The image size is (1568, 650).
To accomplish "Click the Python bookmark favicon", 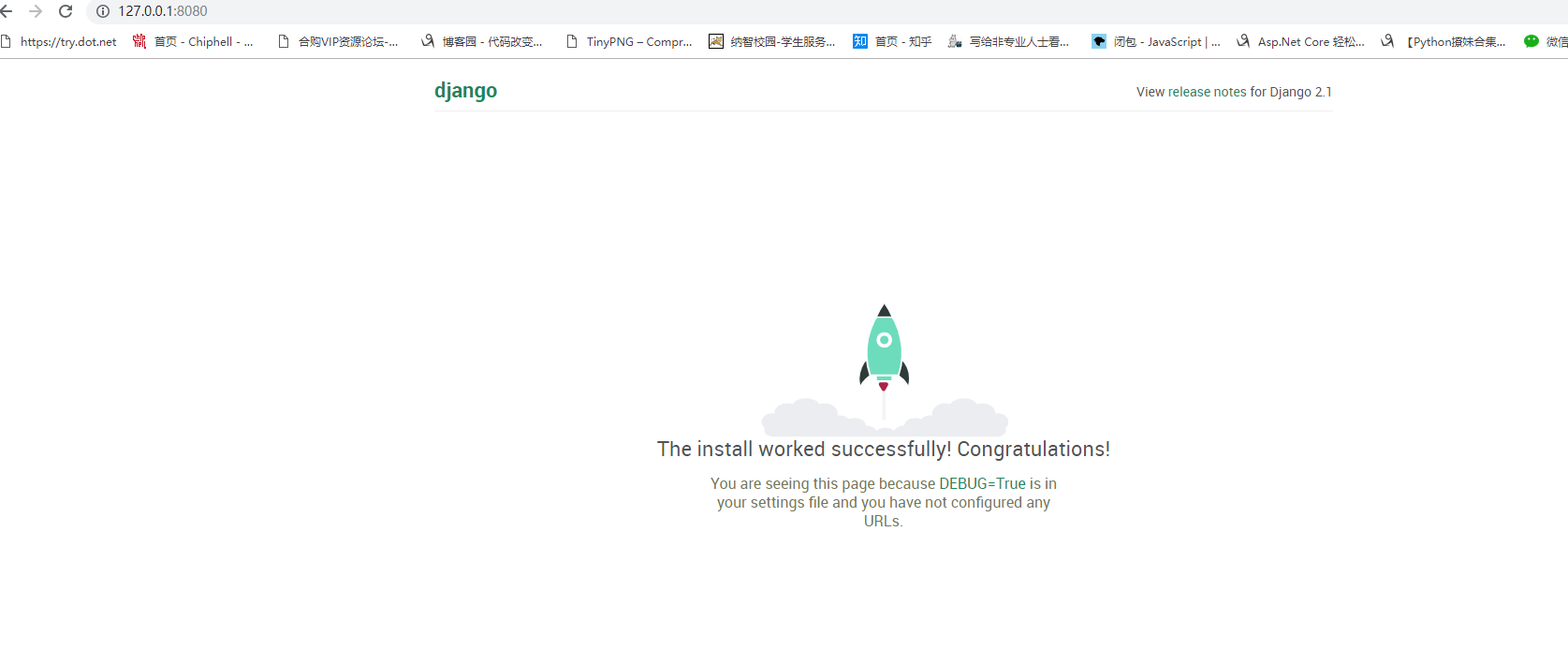I will pos(1387,41).
